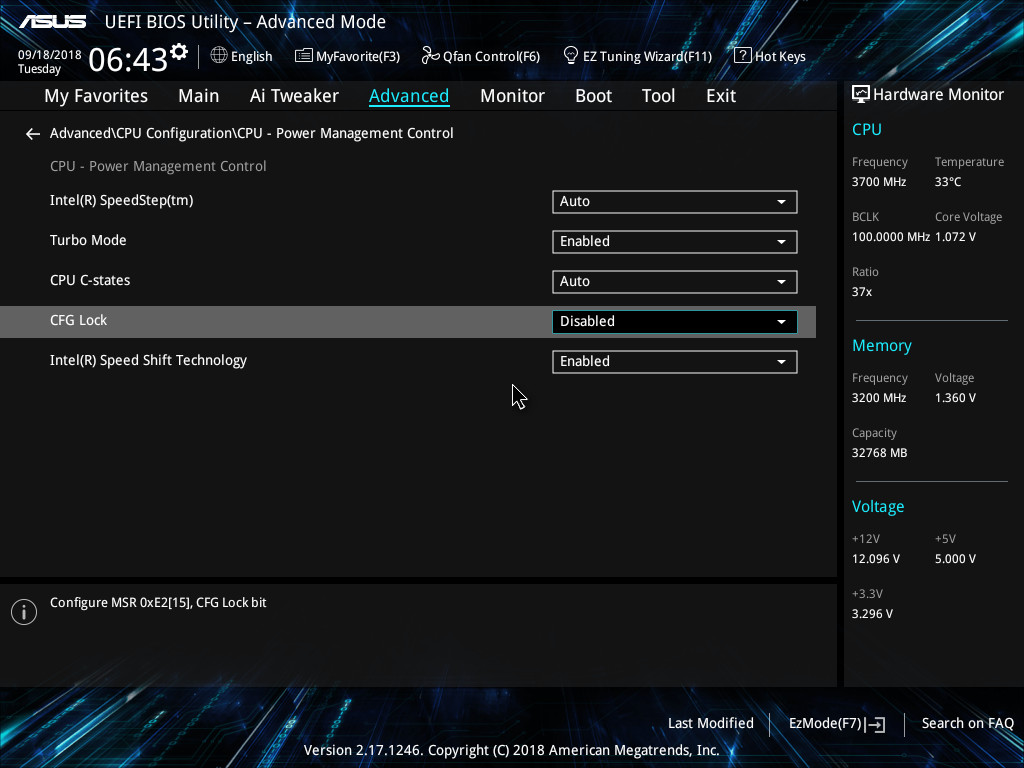Viewport: 1024px width, 768px height.
Task: Click the +3.3V value 3.296 V
Action: pyautogui.click(x=872, y=614)
